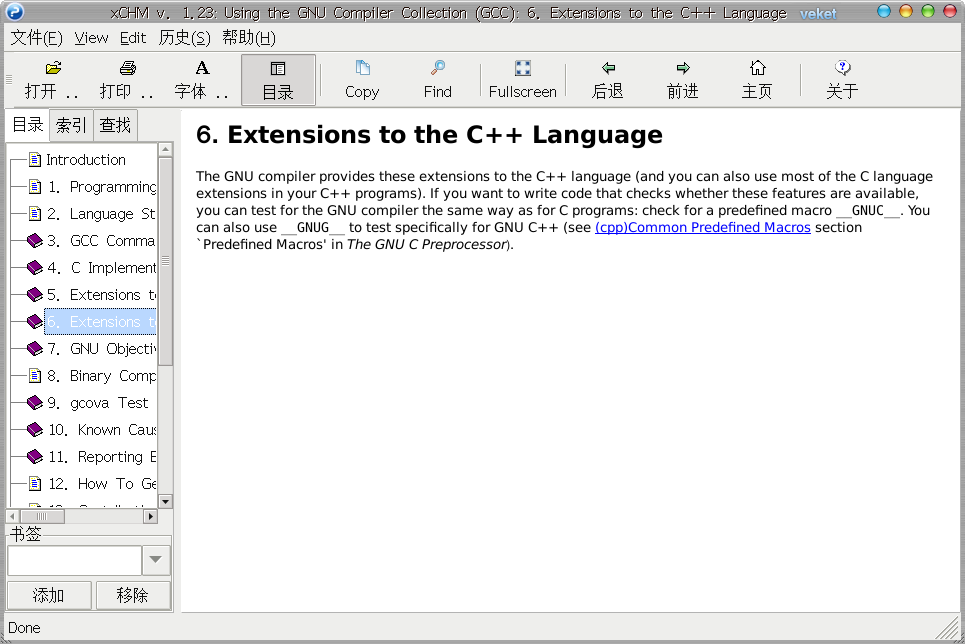Select the '12. How To Ge' tree entry
The height and width of the screenshot is (644, 965).
pos(102,485)
